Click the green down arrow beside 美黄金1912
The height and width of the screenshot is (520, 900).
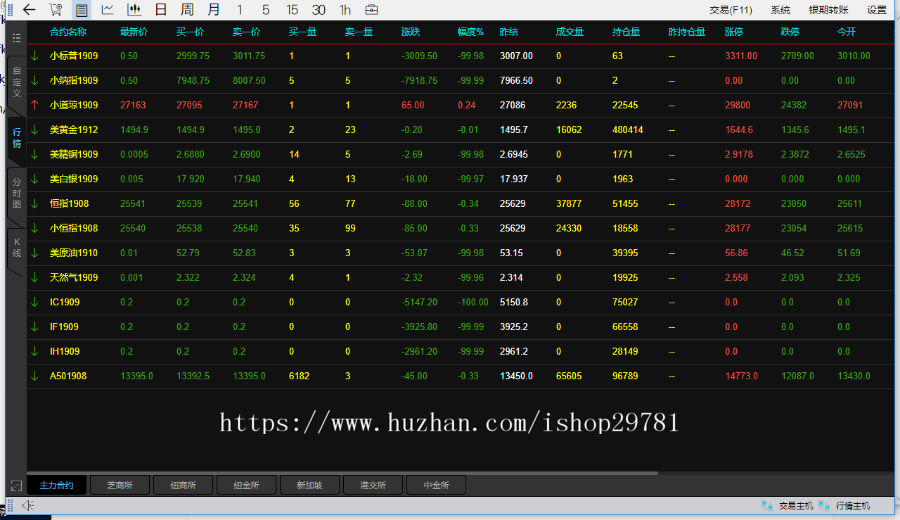(x=35, y=130)
